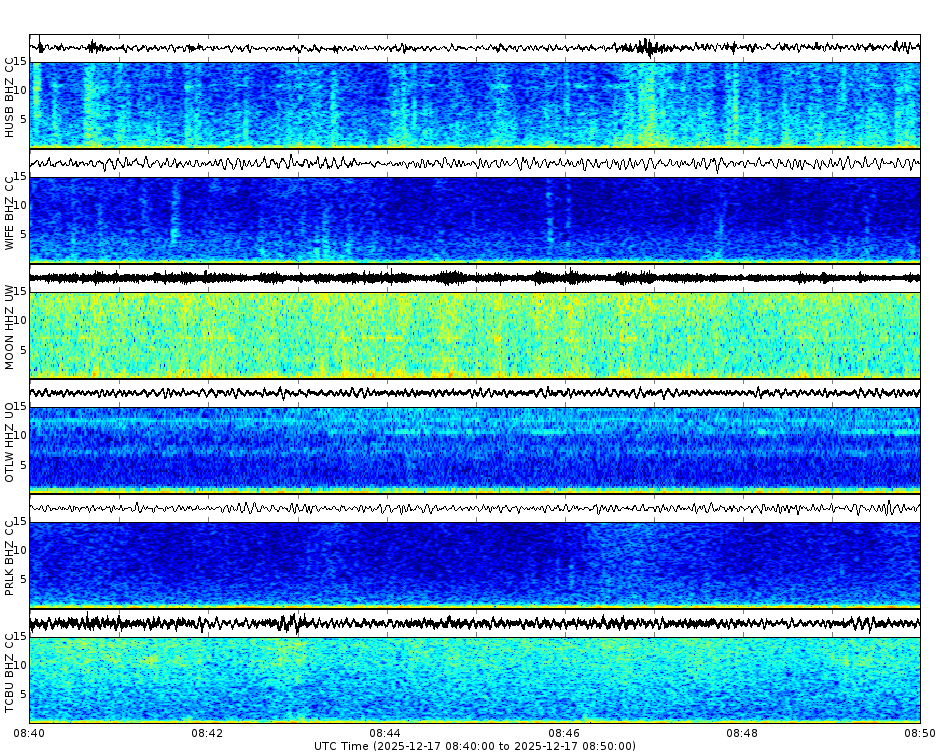Click the HUSB BHZ CC station label
The height and width of the screenshot is (756, 950).
[x=10, y=95]
